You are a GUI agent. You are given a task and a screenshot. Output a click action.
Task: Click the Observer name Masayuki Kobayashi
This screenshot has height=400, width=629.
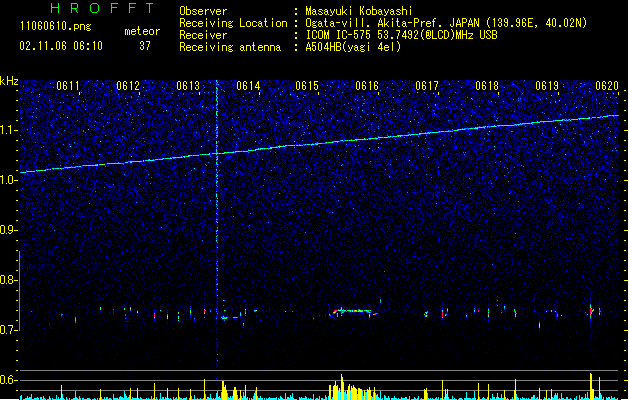point(359,11)
